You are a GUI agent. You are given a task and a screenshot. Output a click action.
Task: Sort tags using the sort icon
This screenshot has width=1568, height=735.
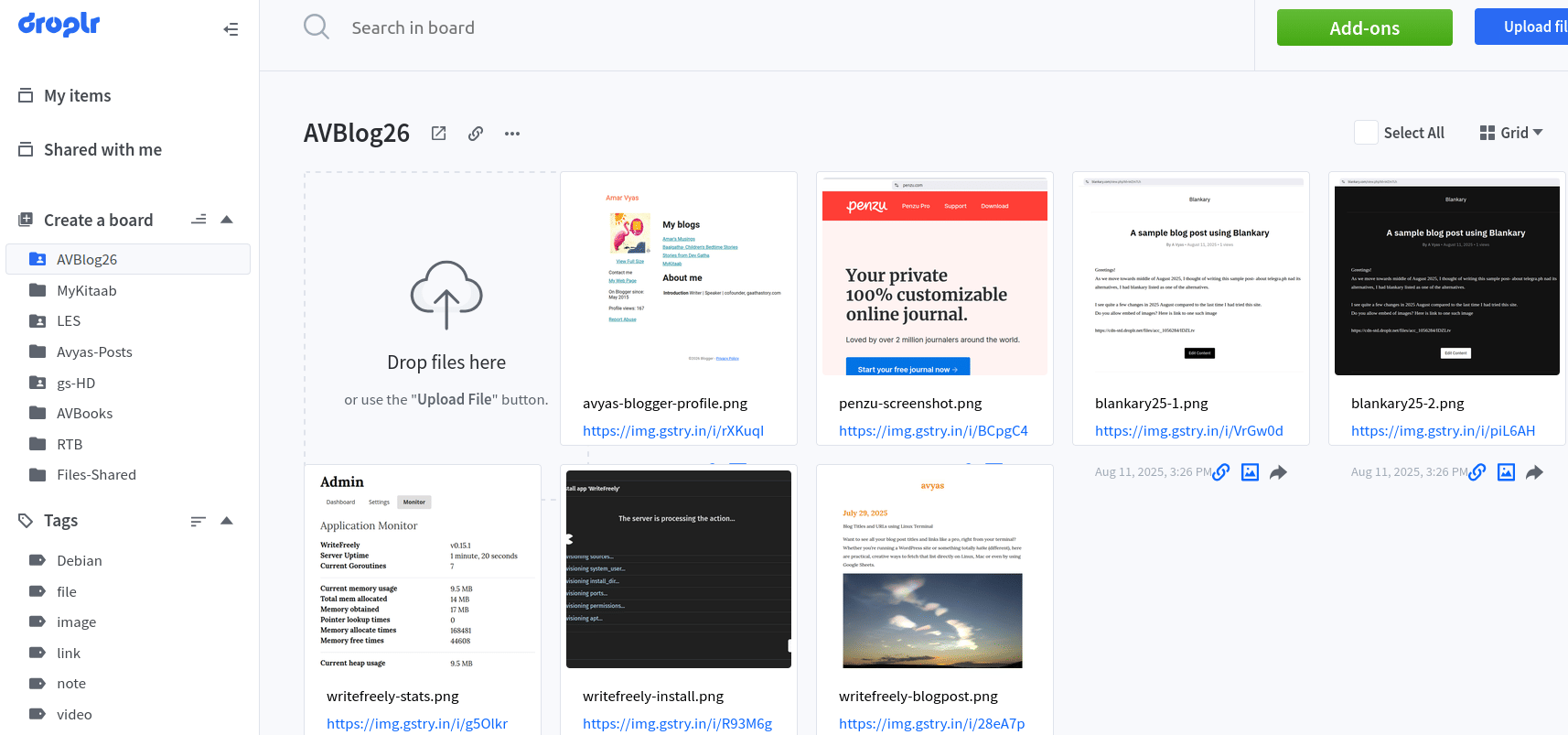199,521
